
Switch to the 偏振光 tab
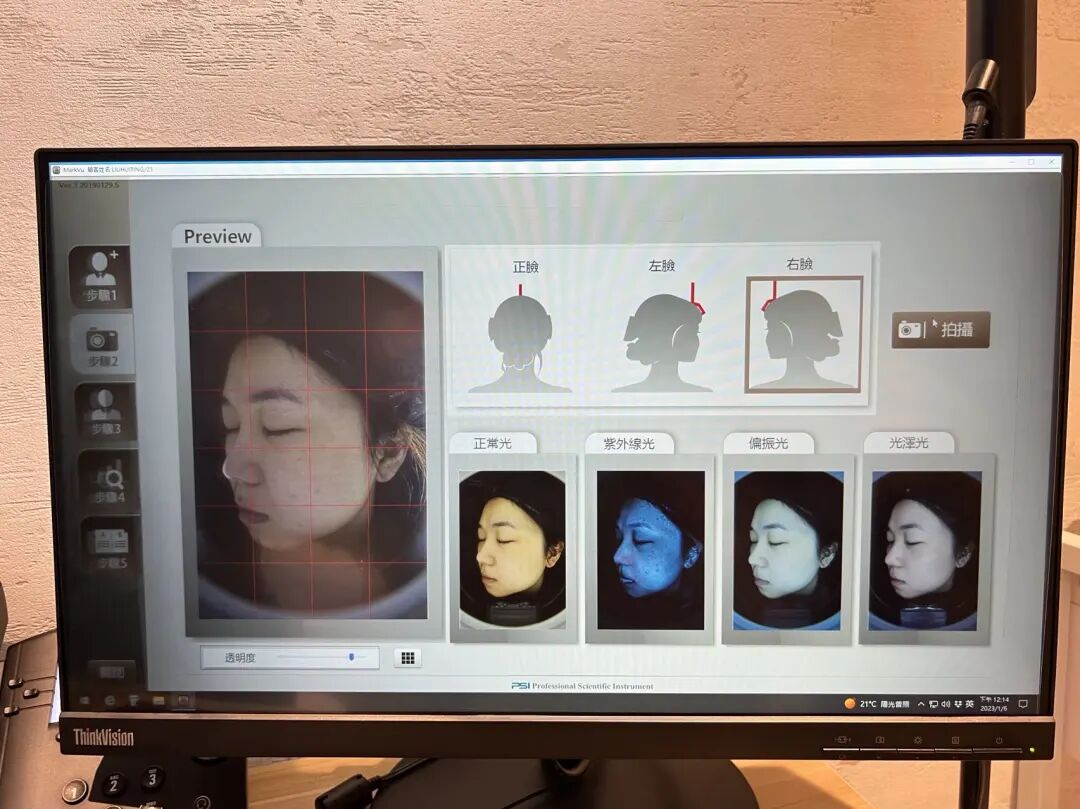pos(768,443)
